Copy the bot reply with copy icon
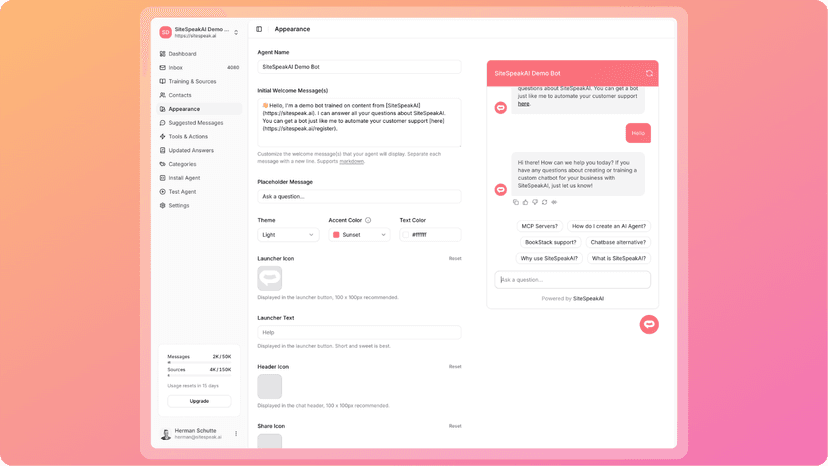 coord(516,202)
